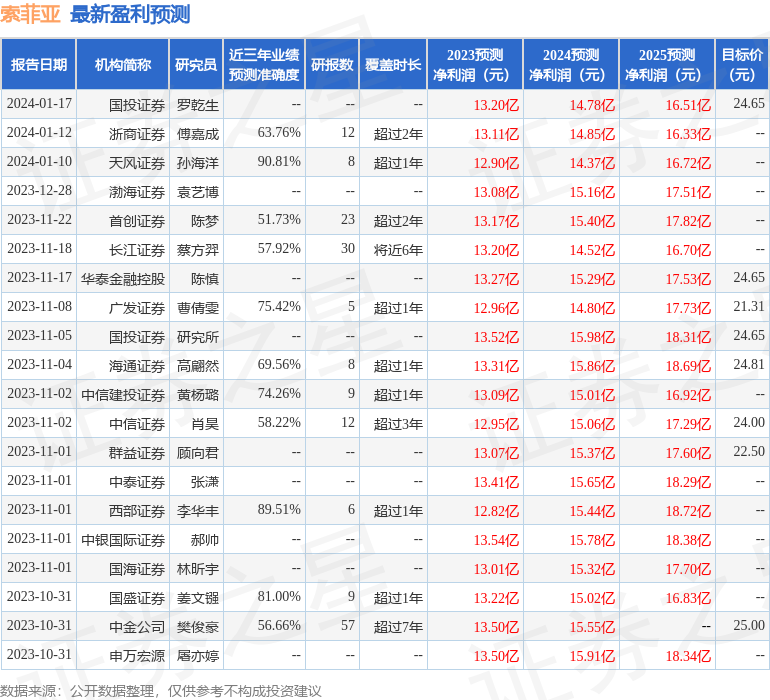
Task: Click institution 中信建投证券
Action: click(123, 395)
